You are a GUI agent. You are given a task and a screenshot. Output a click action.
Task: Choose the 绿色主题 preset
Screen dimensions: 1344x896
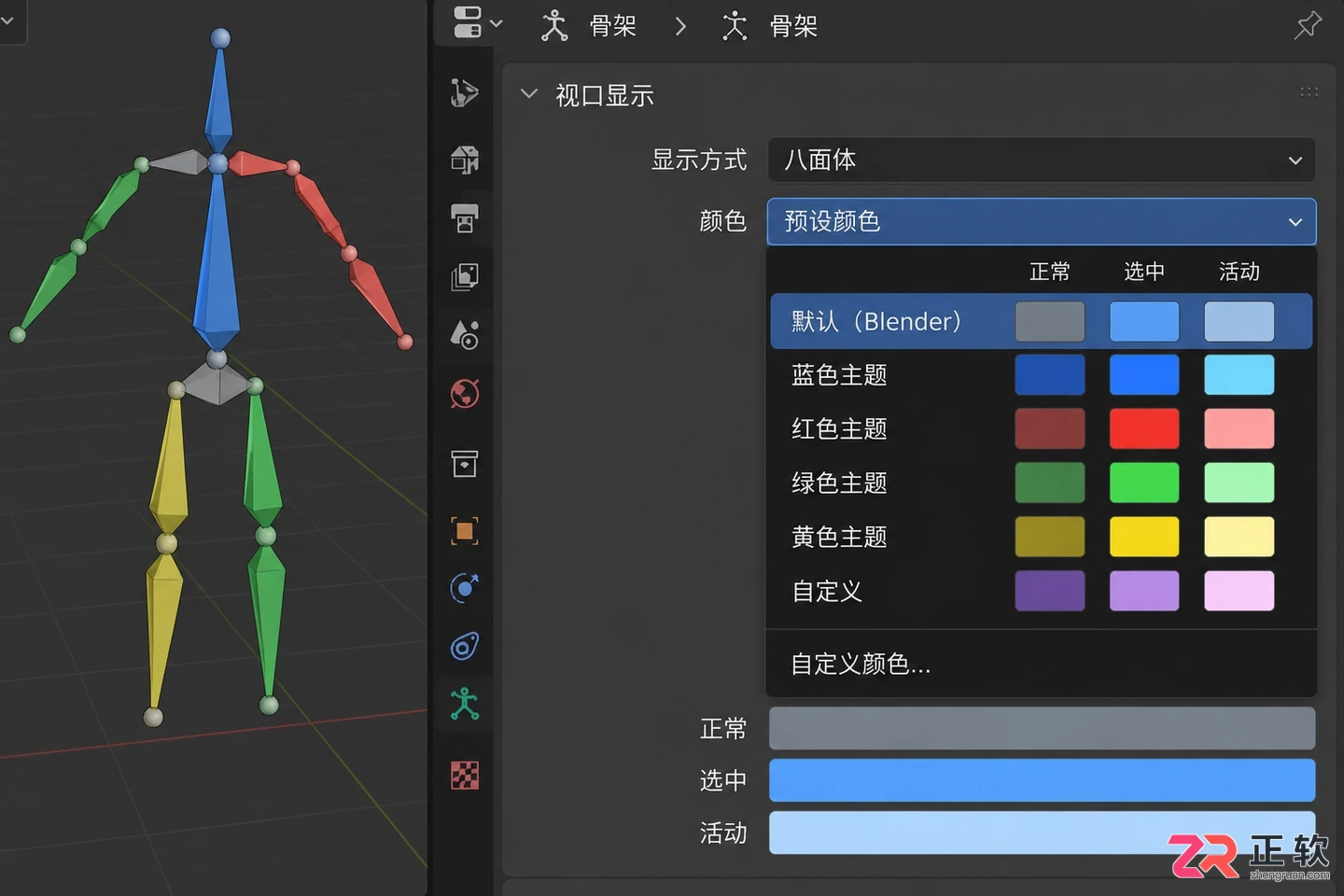coord(1042,483)
